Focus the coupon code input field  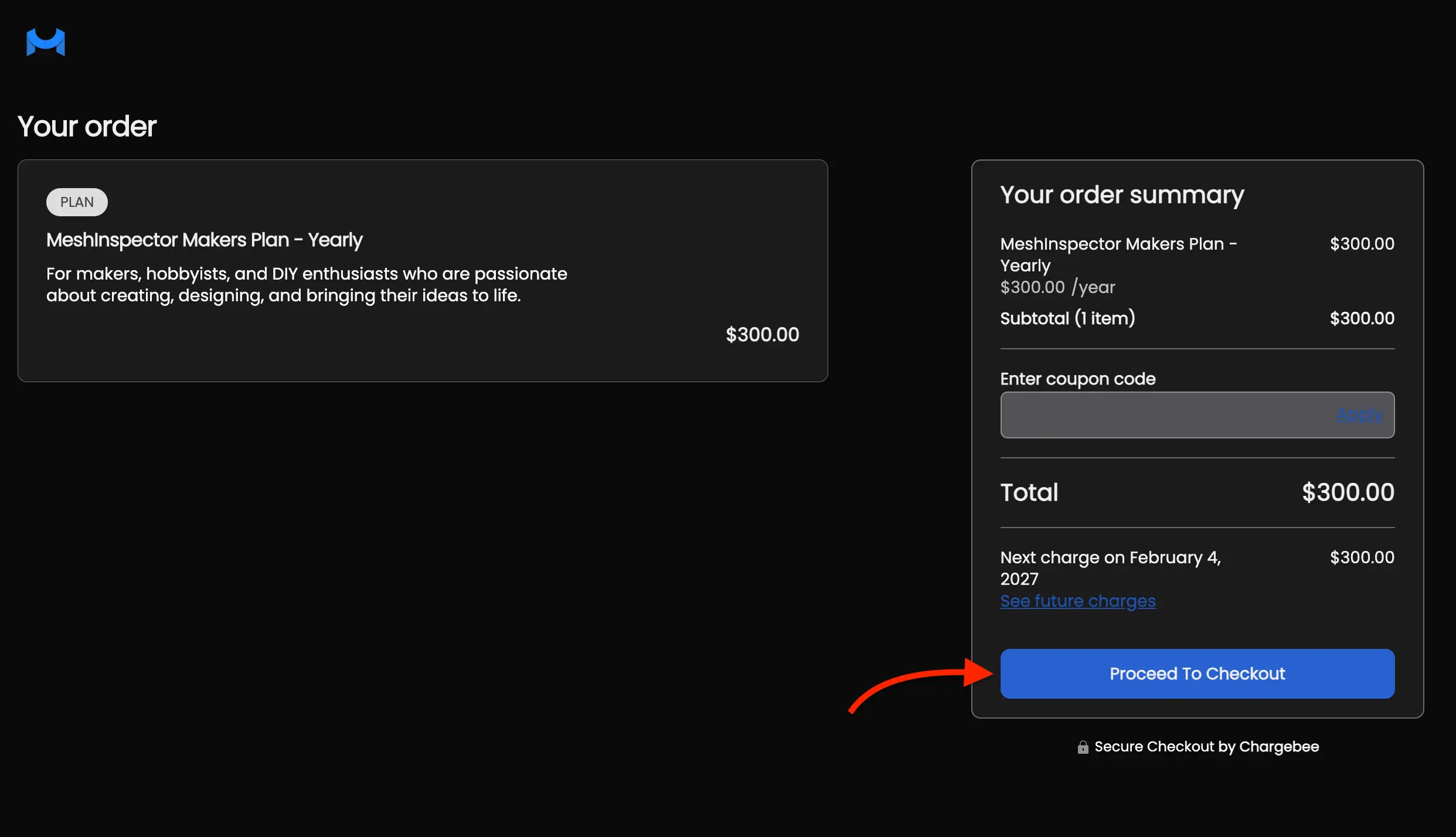coord(1197,414)
